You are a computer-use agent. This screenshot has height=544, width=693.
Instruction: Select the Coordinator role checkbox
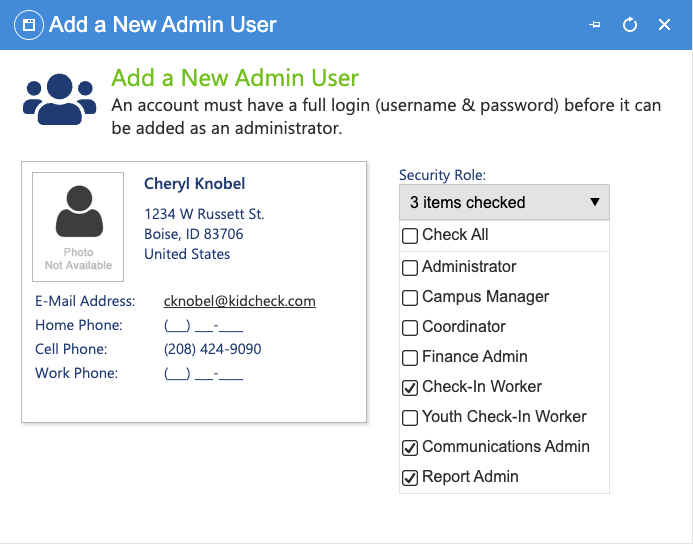pos(410,328)
